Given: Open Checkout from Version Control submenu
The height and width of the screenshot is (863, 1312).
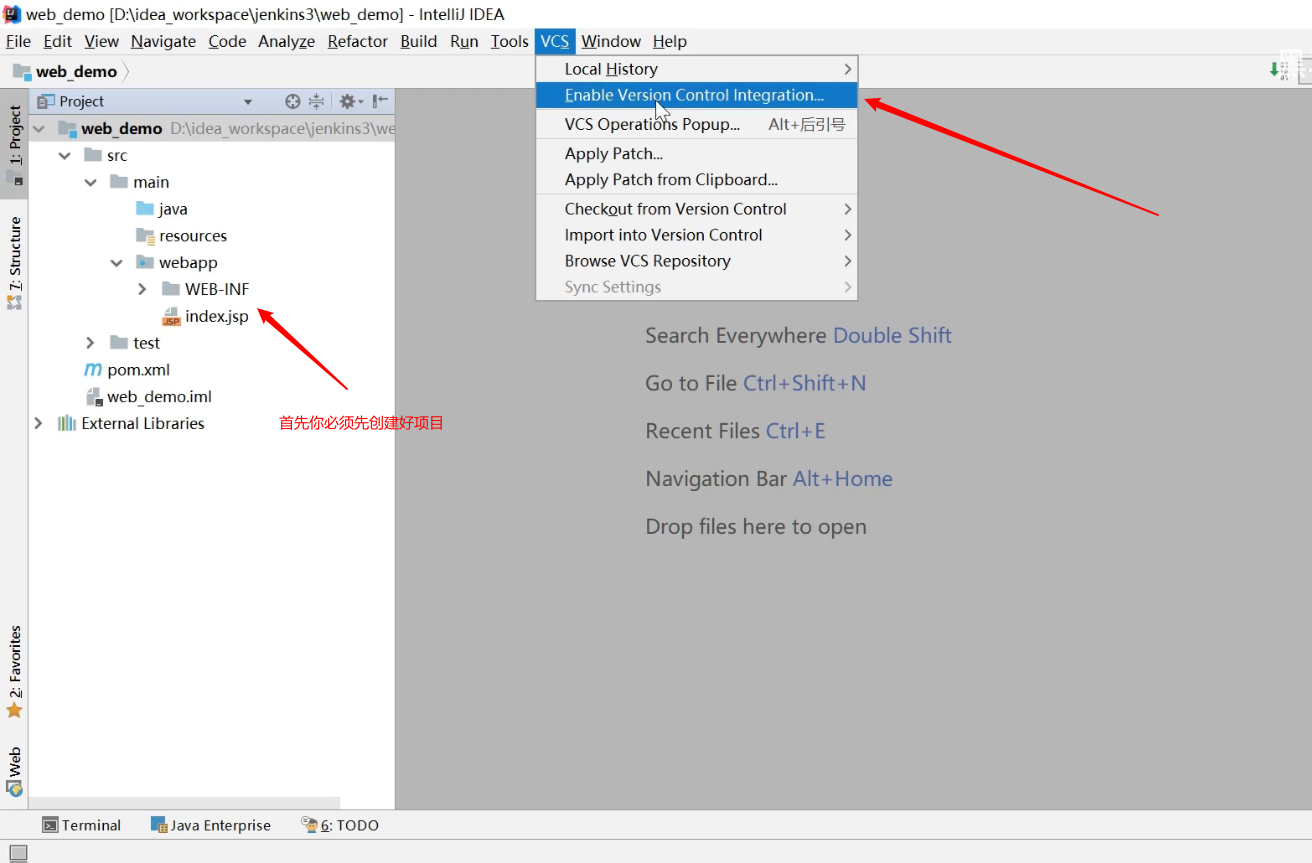Looking at the screenshot, I should 697,209.
